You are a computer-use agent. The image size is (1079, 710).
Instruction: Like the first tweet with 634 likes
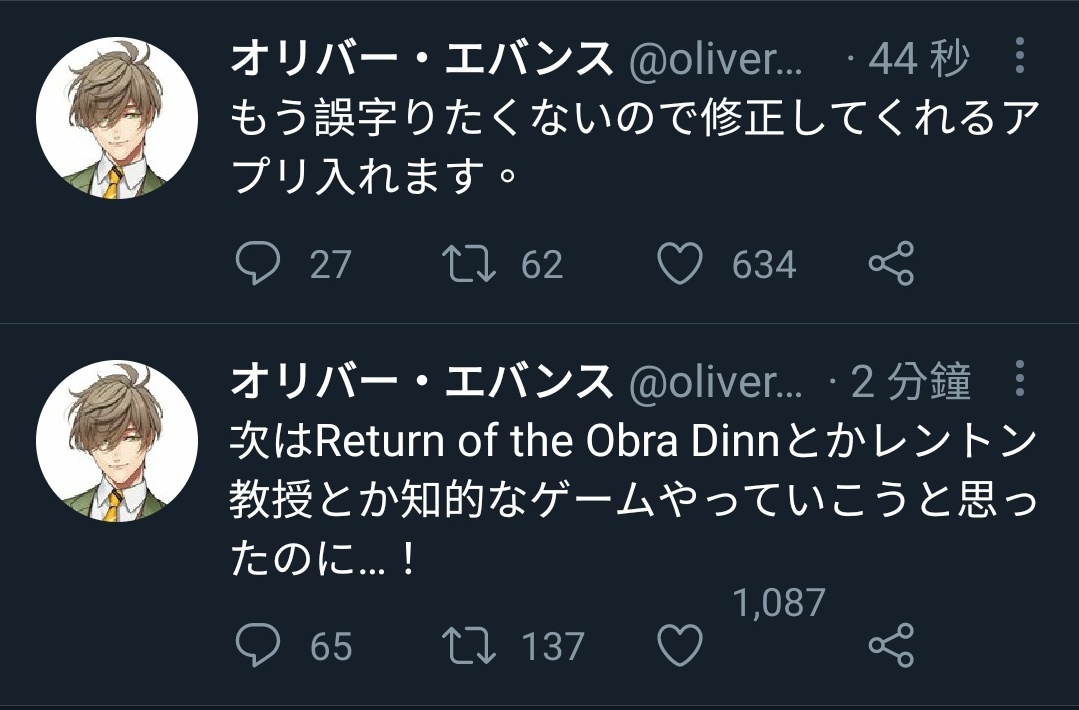point(680,263)
